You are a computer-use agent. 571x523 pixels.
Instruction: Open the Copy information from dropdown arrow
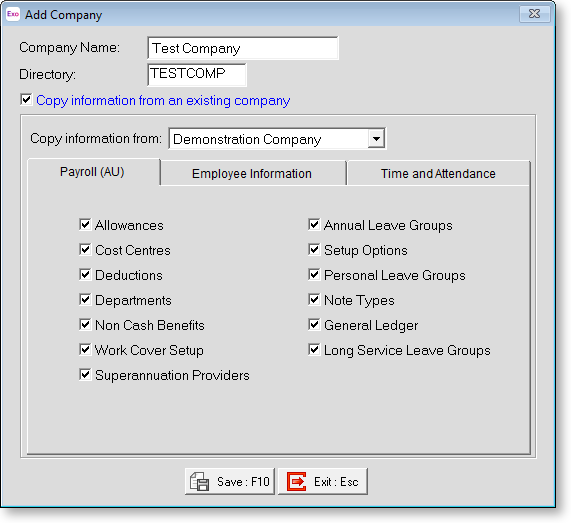[376, 138]
